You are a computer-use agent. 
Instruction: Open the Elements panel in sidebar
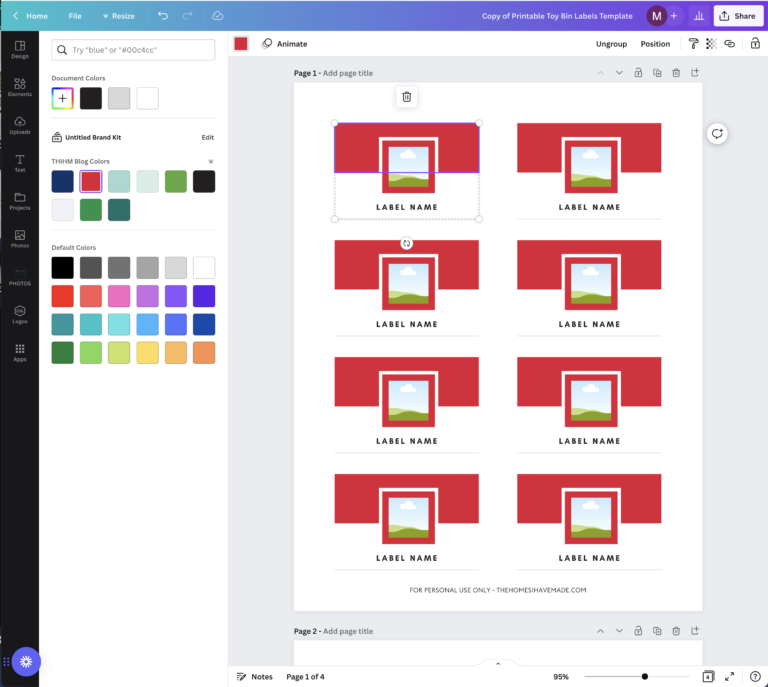point(19,87)
